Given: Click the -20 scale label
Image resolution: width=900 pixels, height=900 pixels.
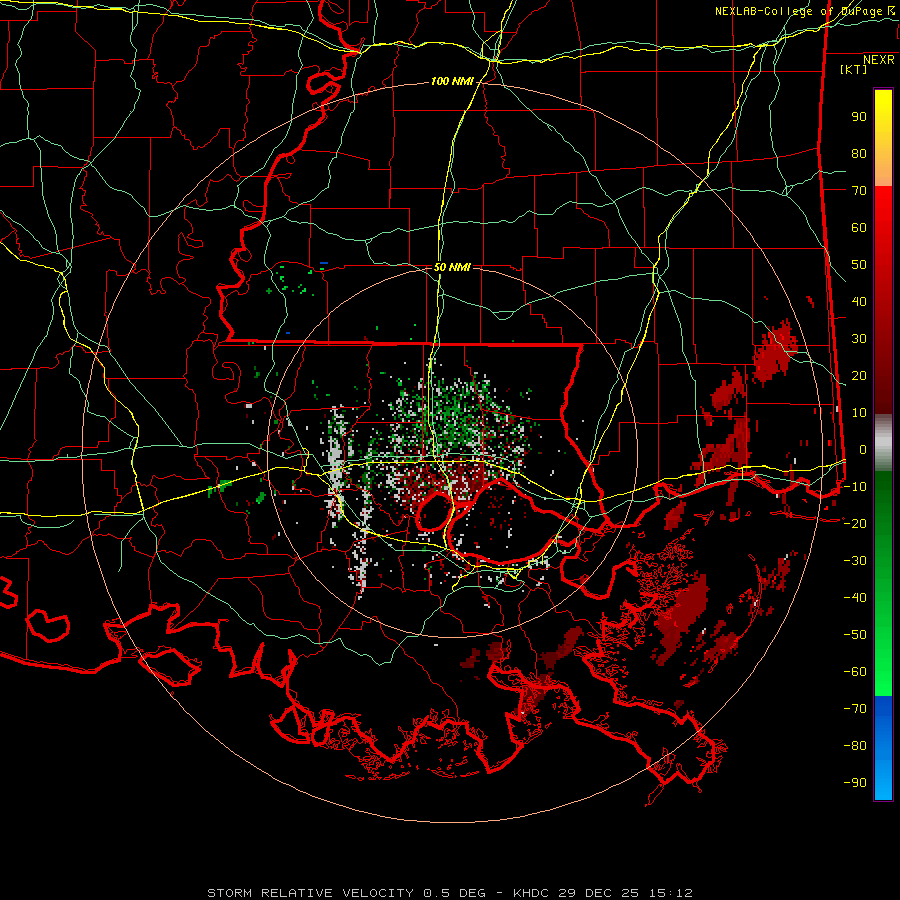Looking at the screenshot, I should coord(855,524).
